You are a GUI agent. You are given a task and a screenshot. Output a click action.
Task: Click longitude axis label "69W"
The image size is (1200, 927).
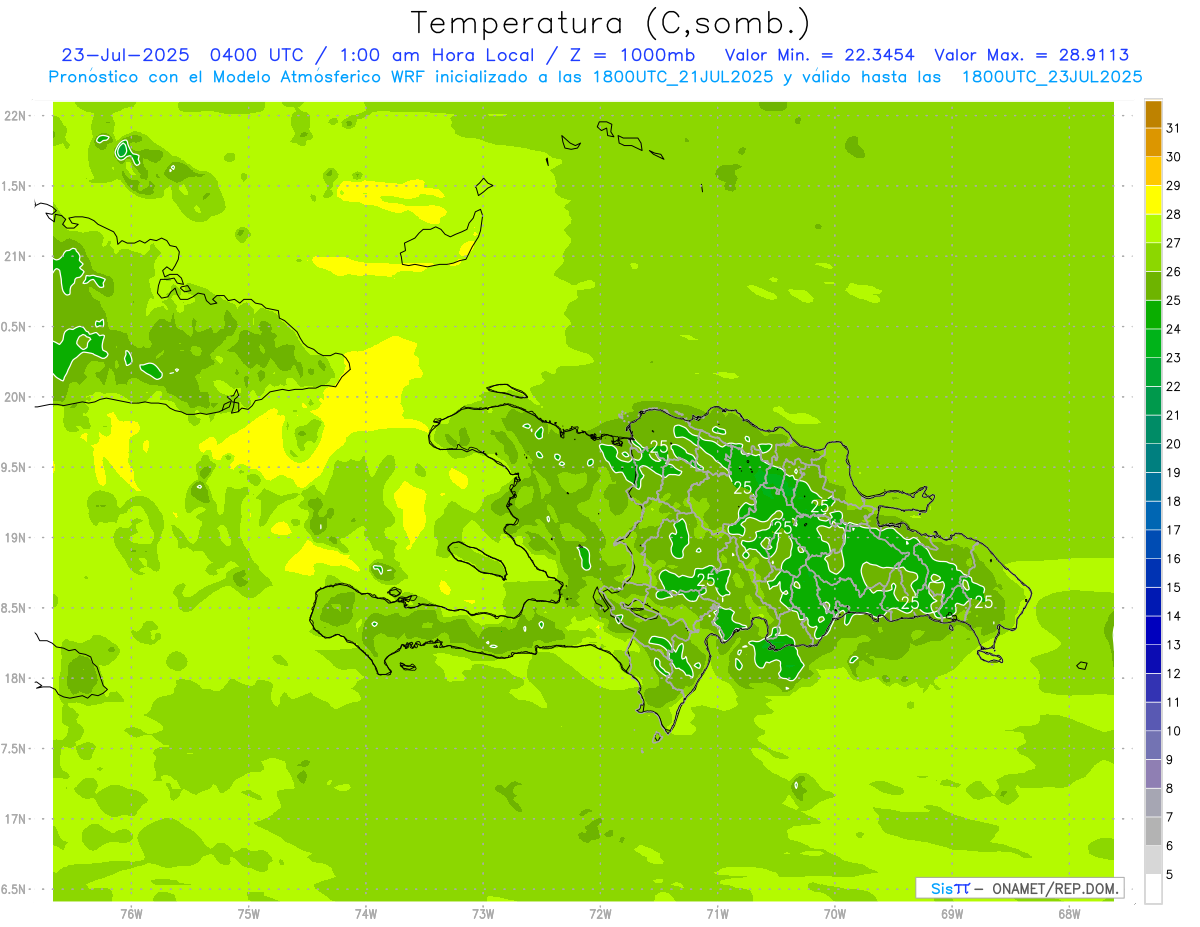coord(952,913)
